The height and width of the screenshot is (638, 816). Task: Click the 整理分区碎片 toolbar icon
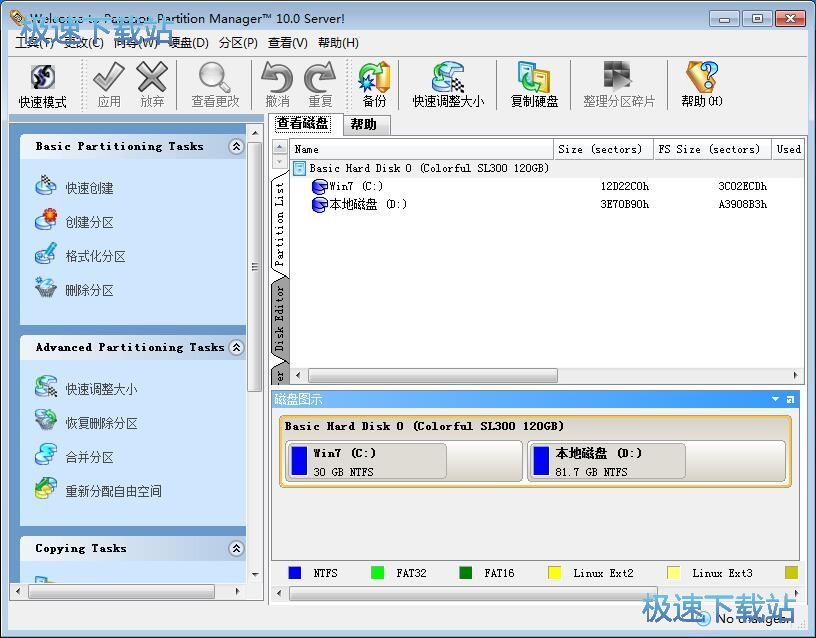coord(618,77)
